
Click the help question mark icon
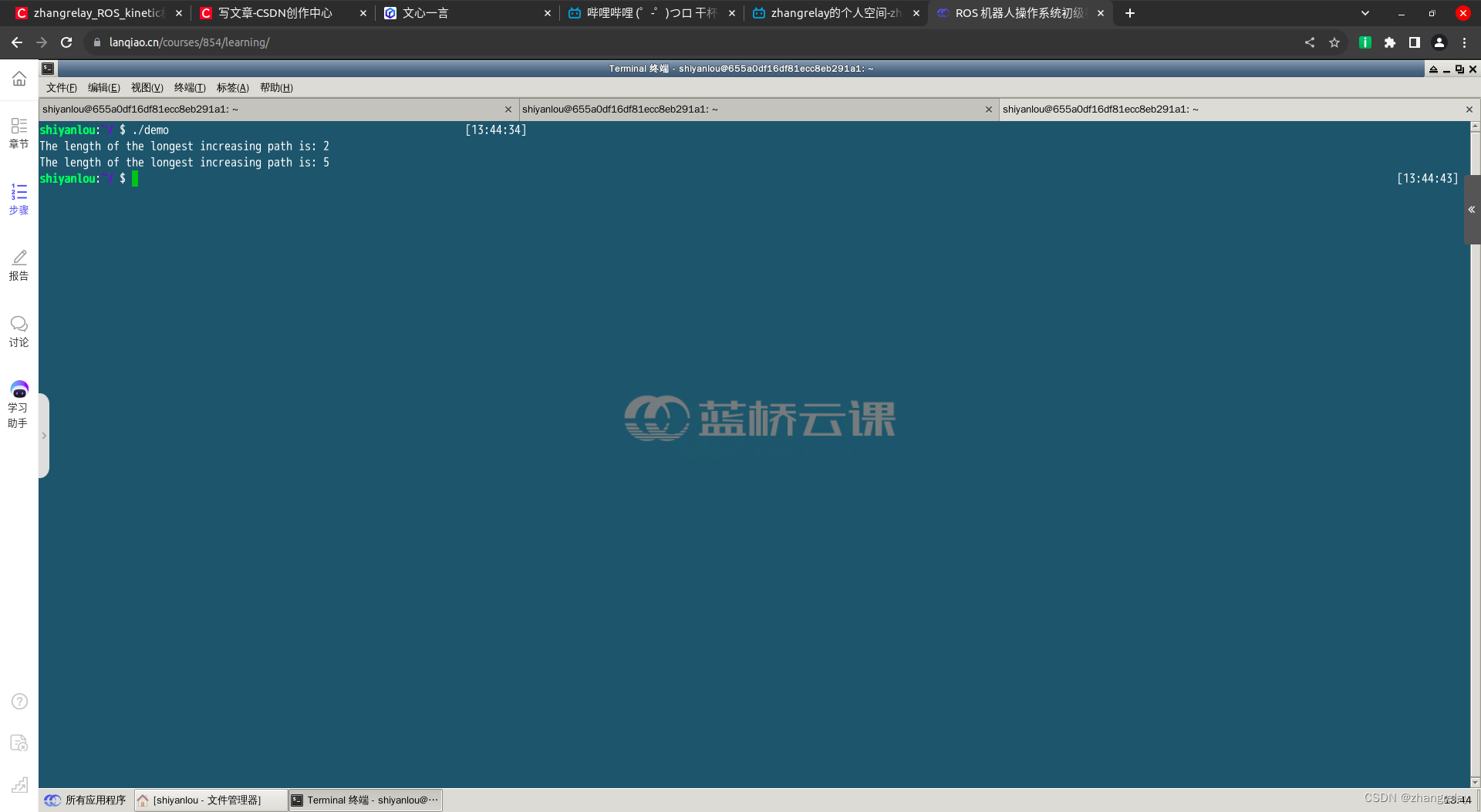(x=19, y=701)
